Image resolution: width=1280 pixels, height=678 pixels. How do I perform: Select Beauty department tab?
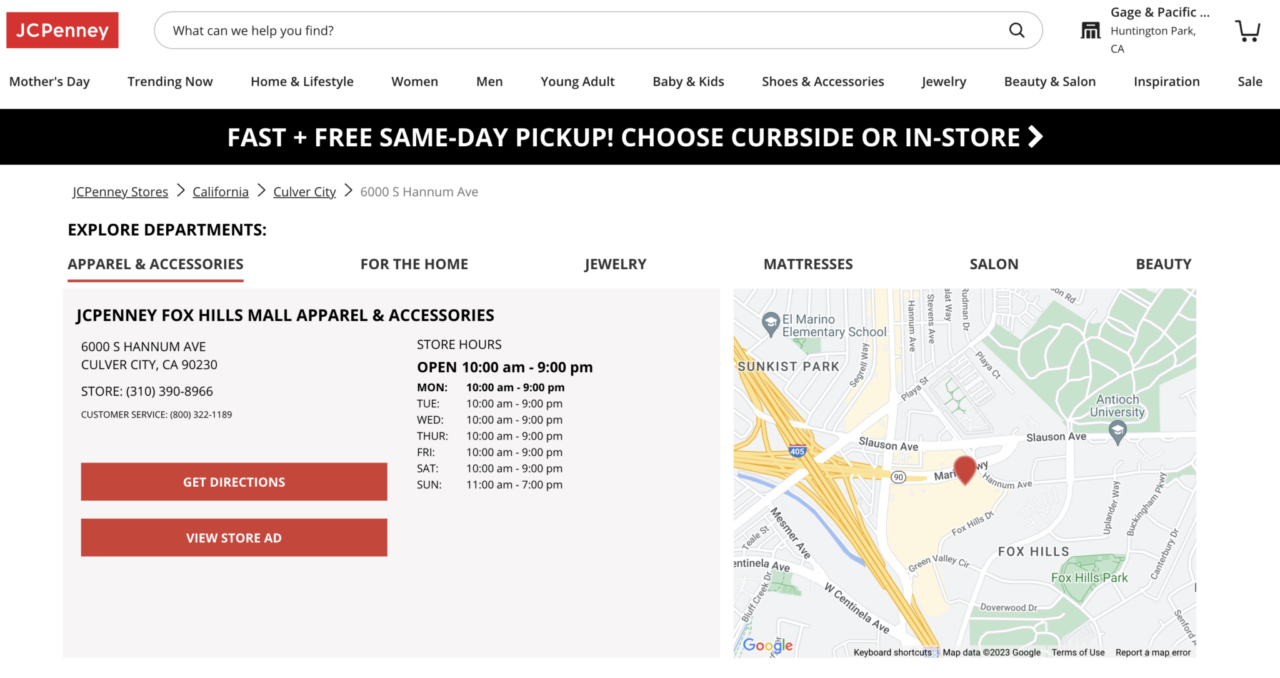(1164, 264)
